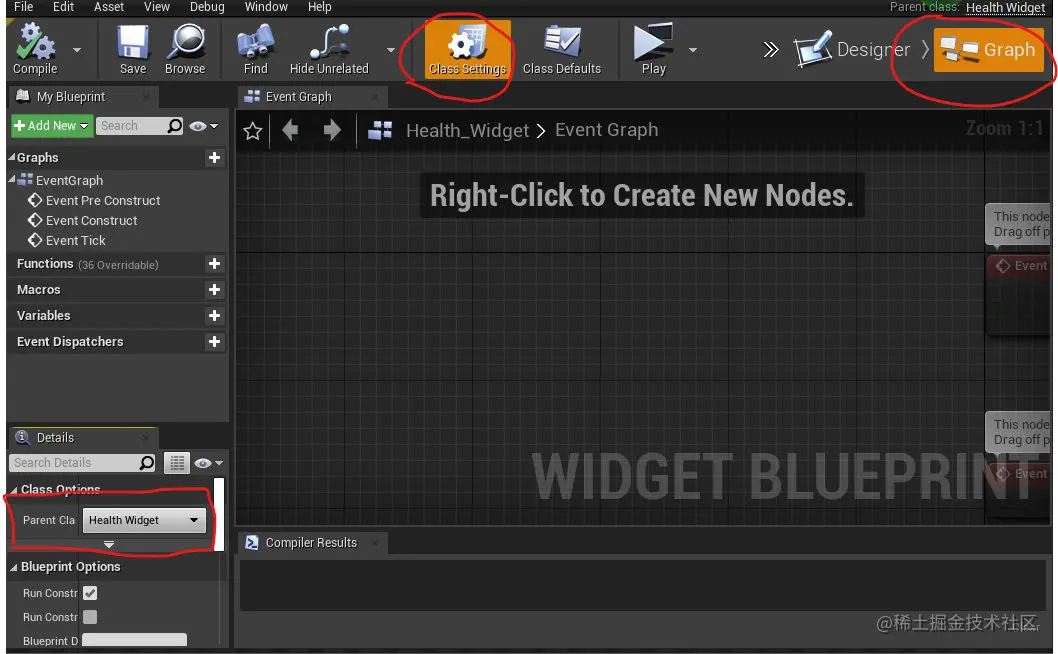Toggle Hide Unrelated nodes

click(329, 49)
